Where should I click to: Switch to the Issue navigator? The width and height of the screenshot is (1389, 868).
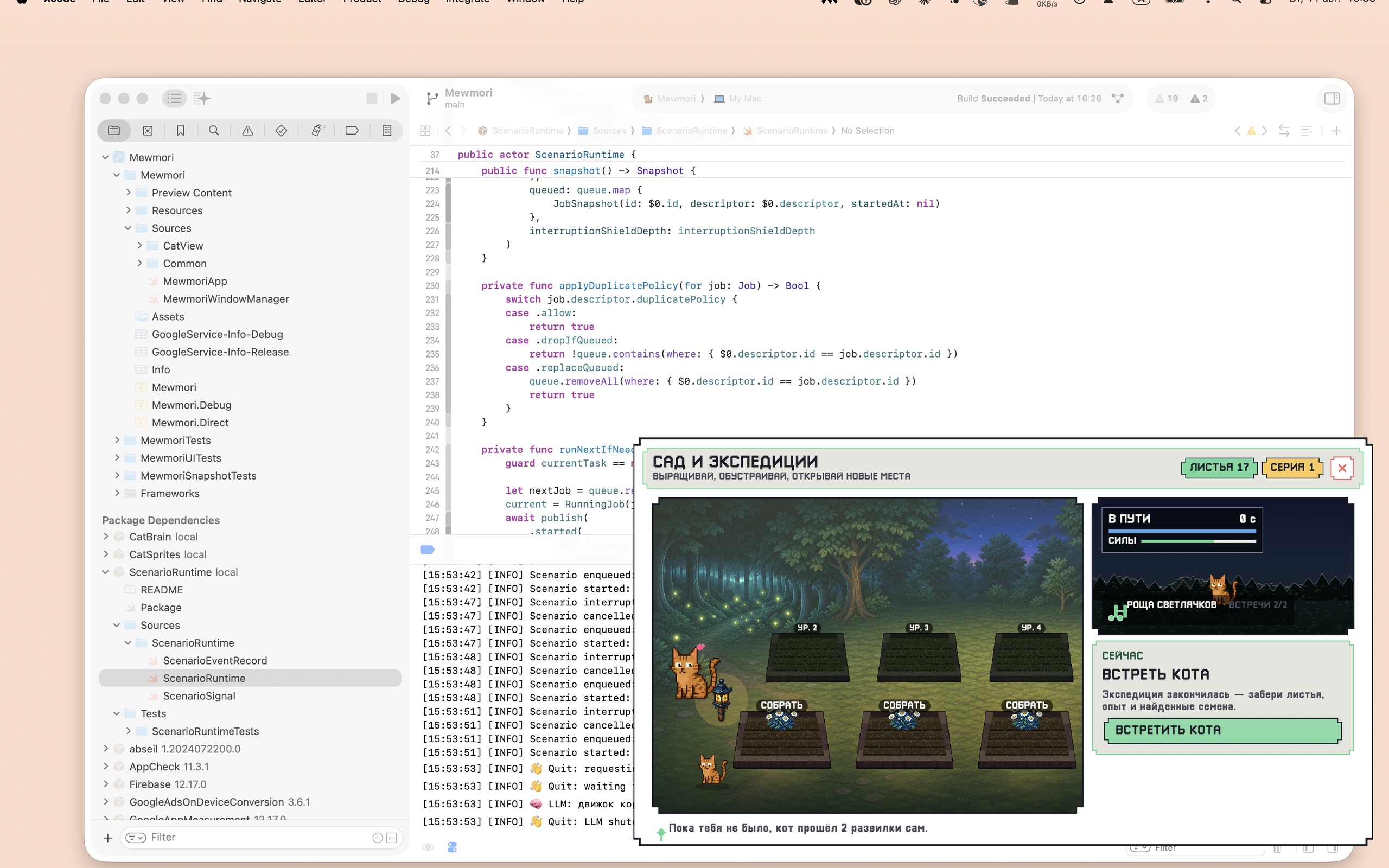coord(247,130)
